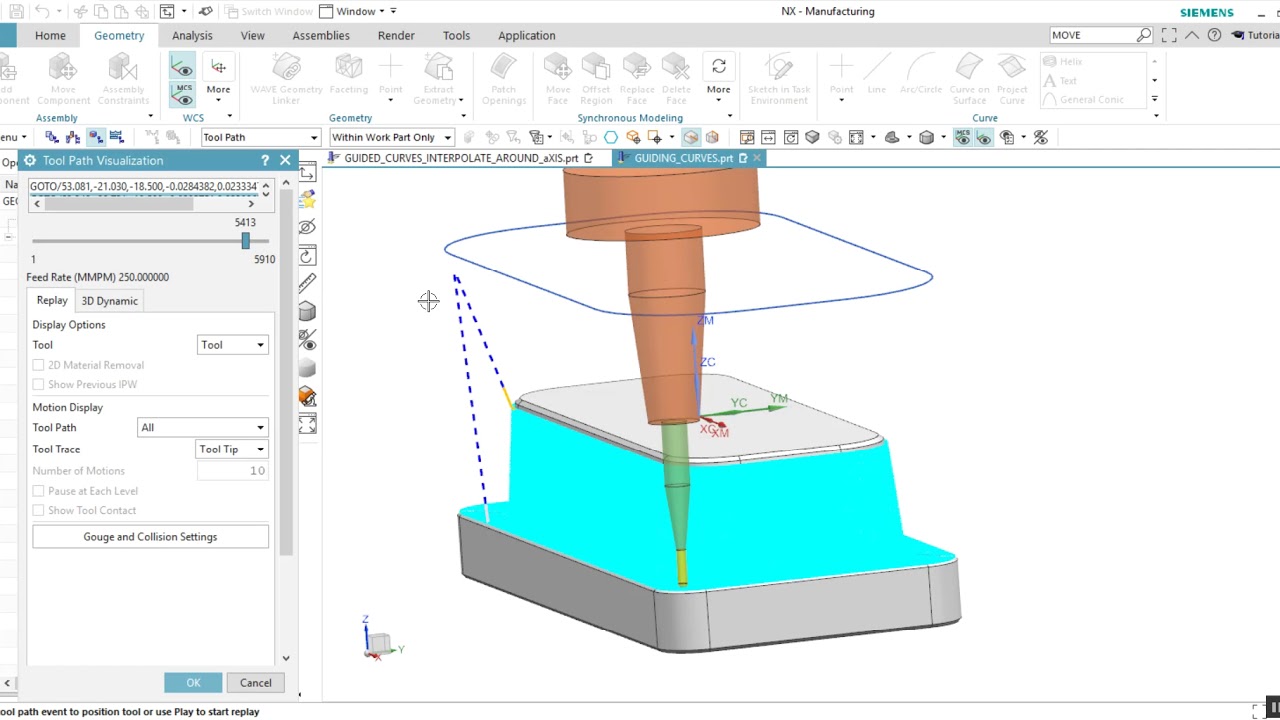This screenshot has width=1280, height=720.
Task: Click the Save disk icon
Action: (16, 11)
